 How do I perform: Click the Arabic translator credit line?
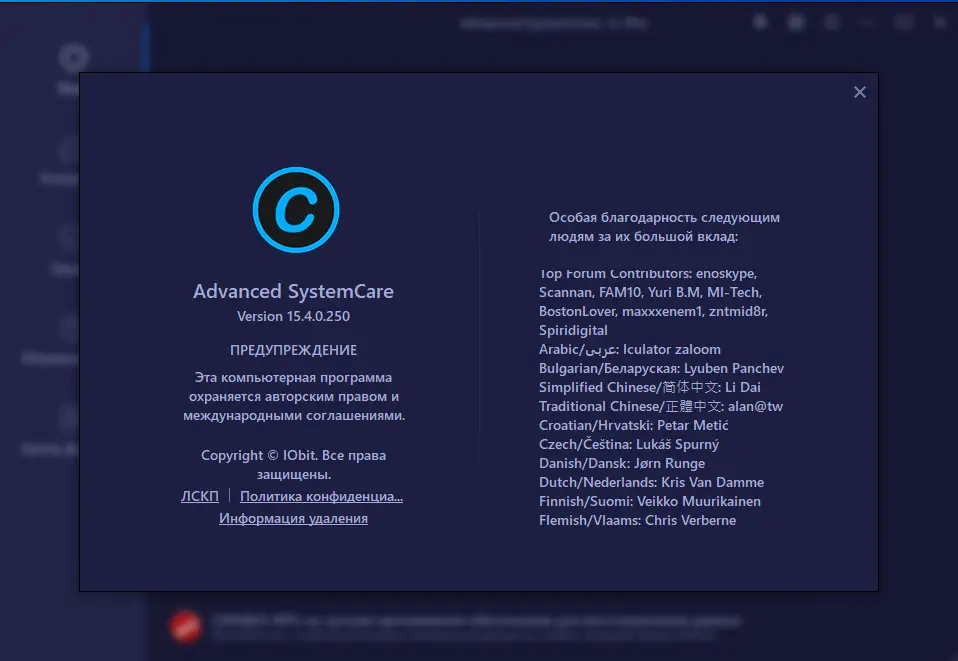click(629, 349)
